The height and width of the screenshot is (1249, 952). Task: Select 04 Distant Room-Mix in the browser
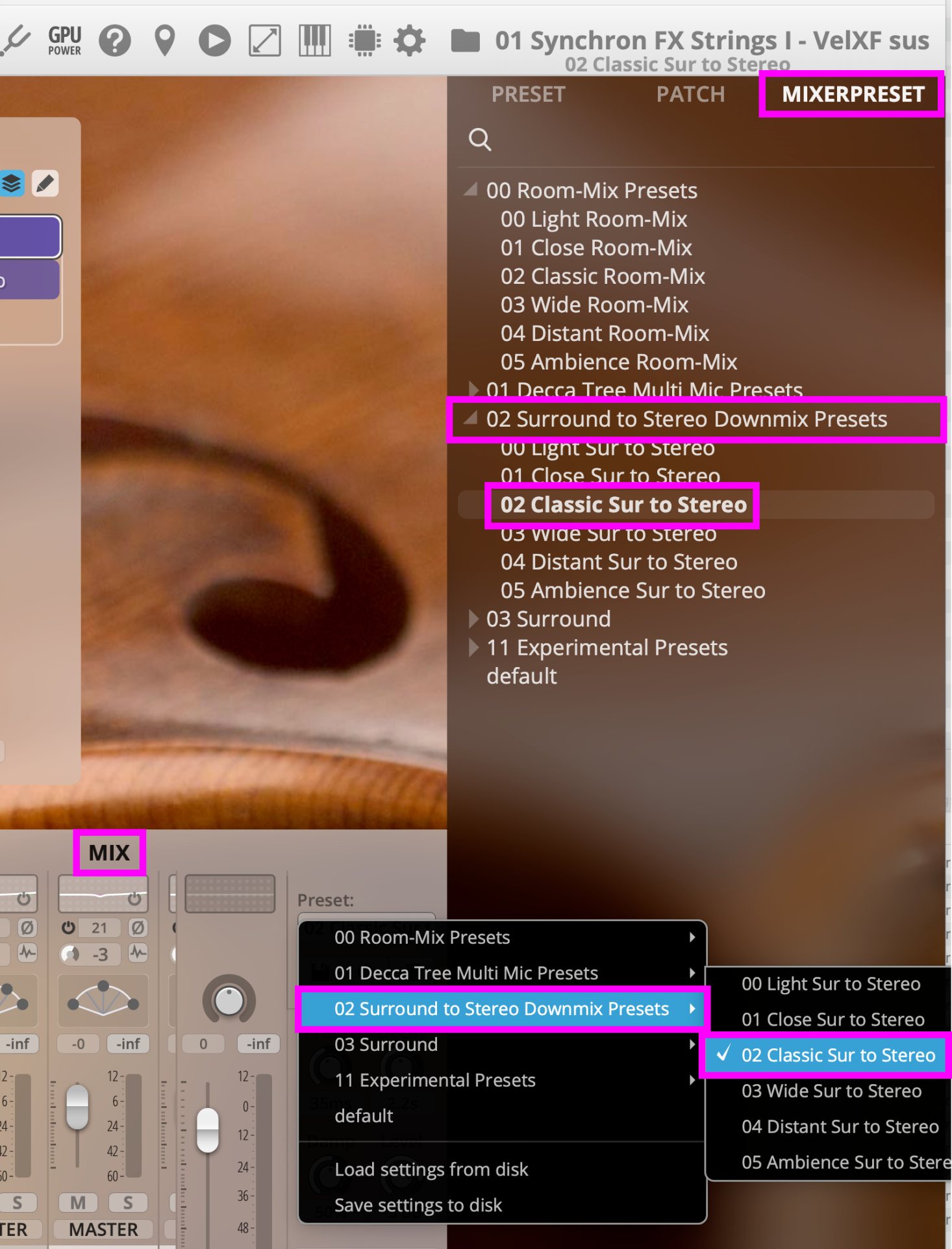(605, 334)
